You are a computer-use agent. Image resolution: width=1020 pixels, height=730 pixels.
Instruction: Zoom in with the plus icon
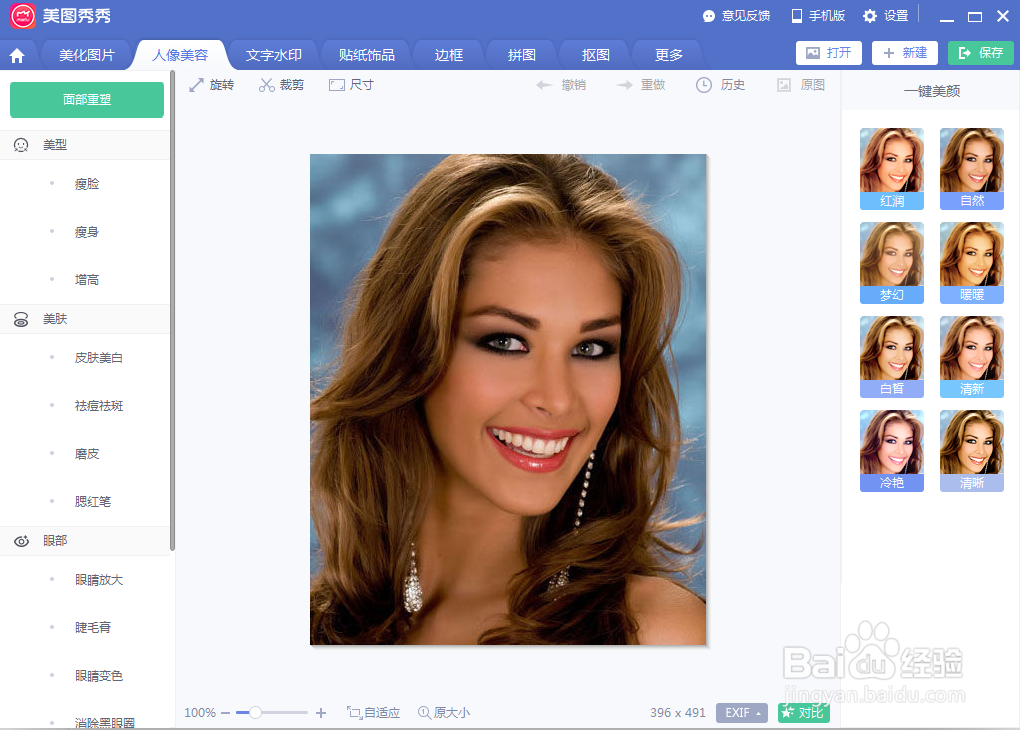(x=321, y=713)
